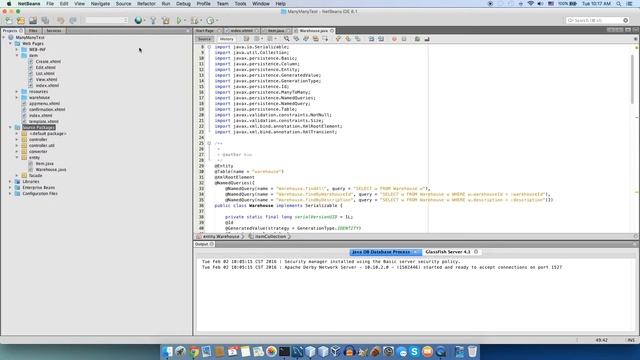The height and width of the screenshot is (360, 640).
Task: Open the Debug menu
Action: 183,4
